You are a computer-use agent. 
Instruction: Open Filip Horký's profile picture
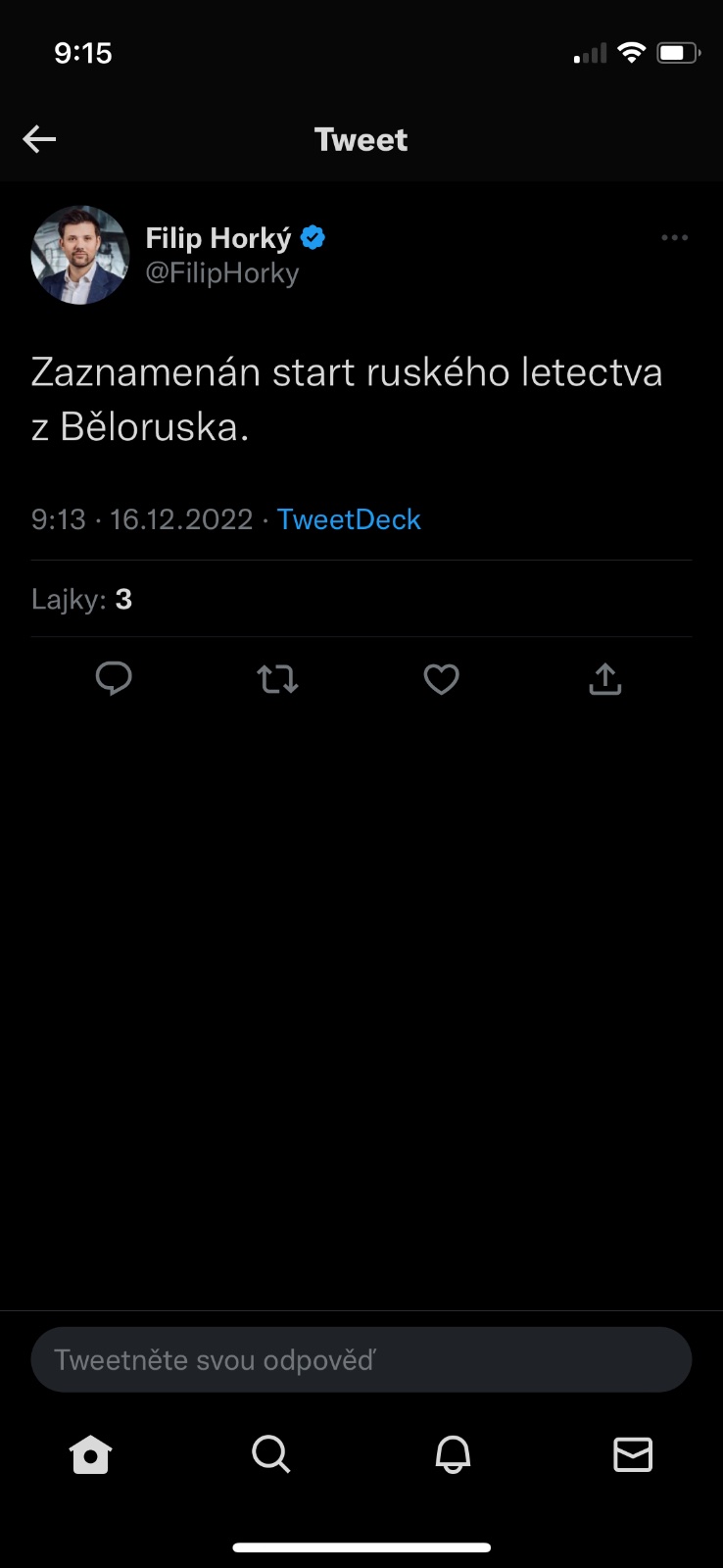(x=80, y=255)
